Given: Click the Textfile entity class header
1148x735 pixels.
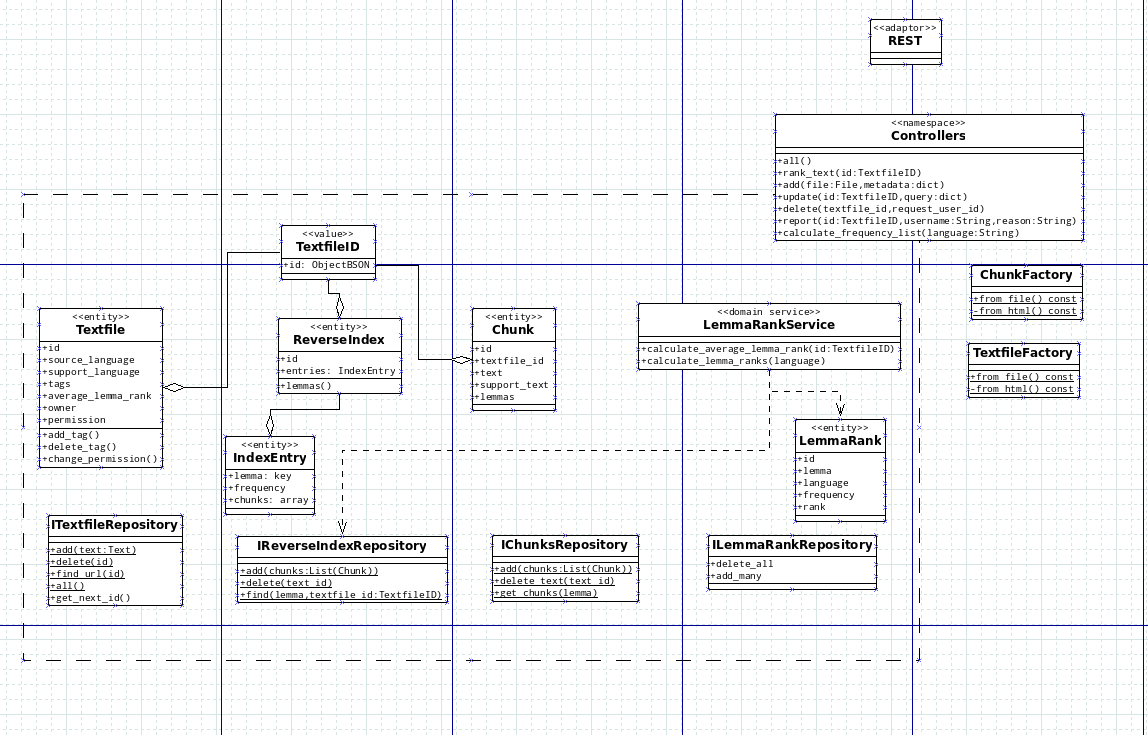Looking at the screenshot, I should (x=100, y=329).
